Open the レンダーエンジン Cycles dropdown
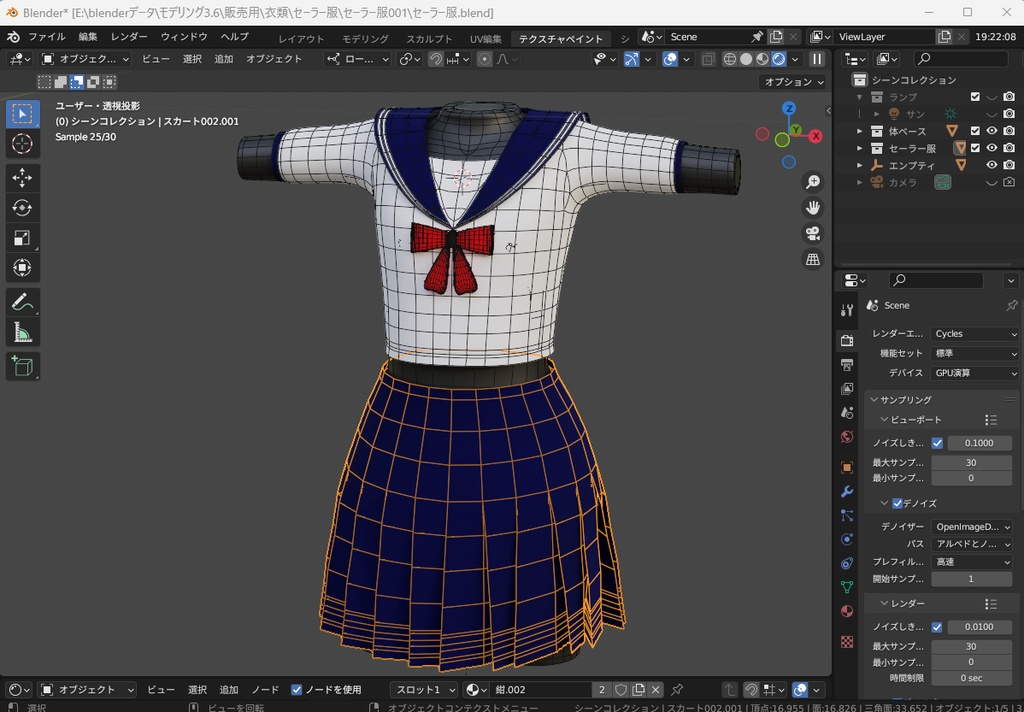 click(x=974, y=334)
